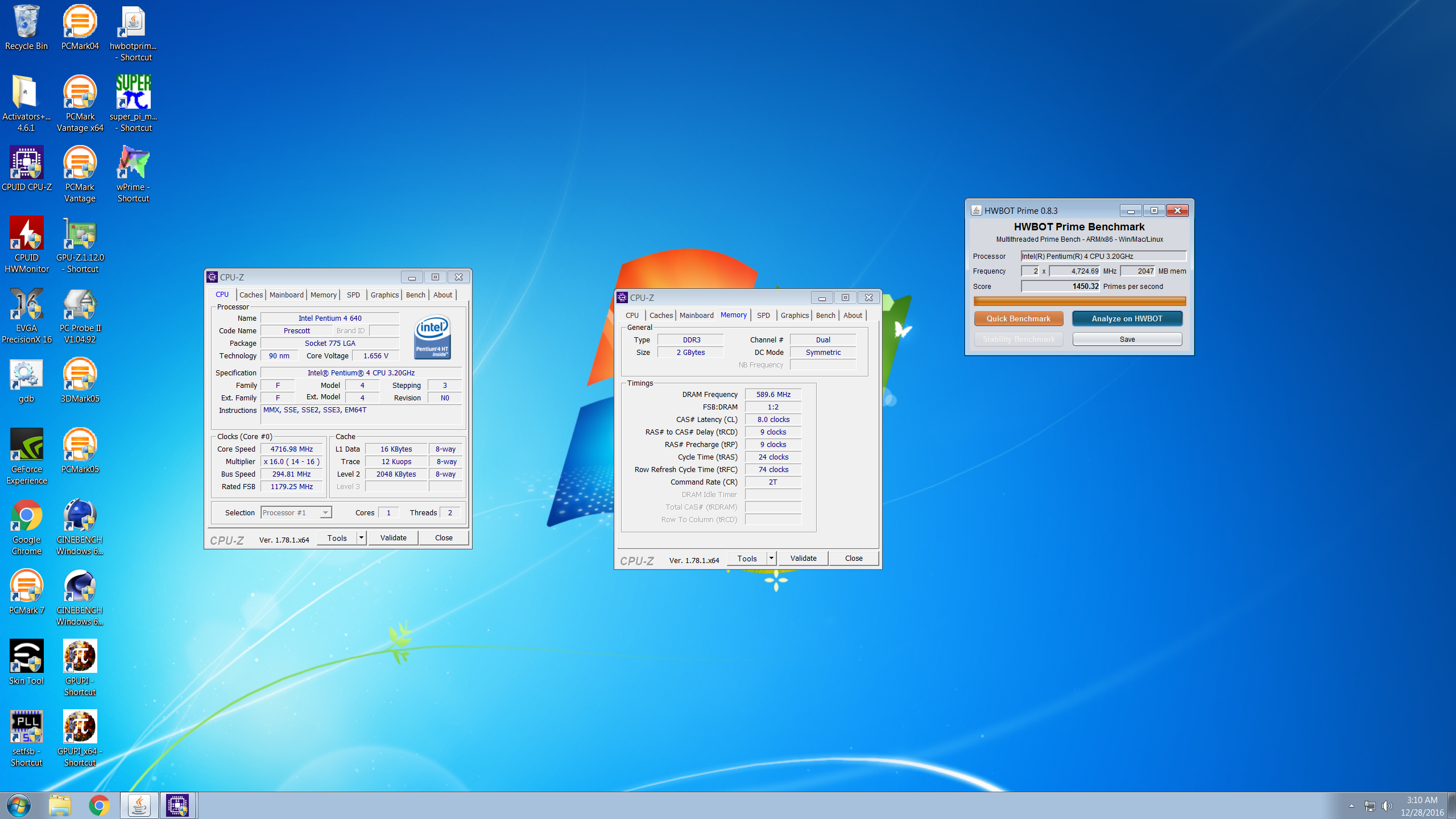Open Google Chrome desktop icon

[26, 527]
